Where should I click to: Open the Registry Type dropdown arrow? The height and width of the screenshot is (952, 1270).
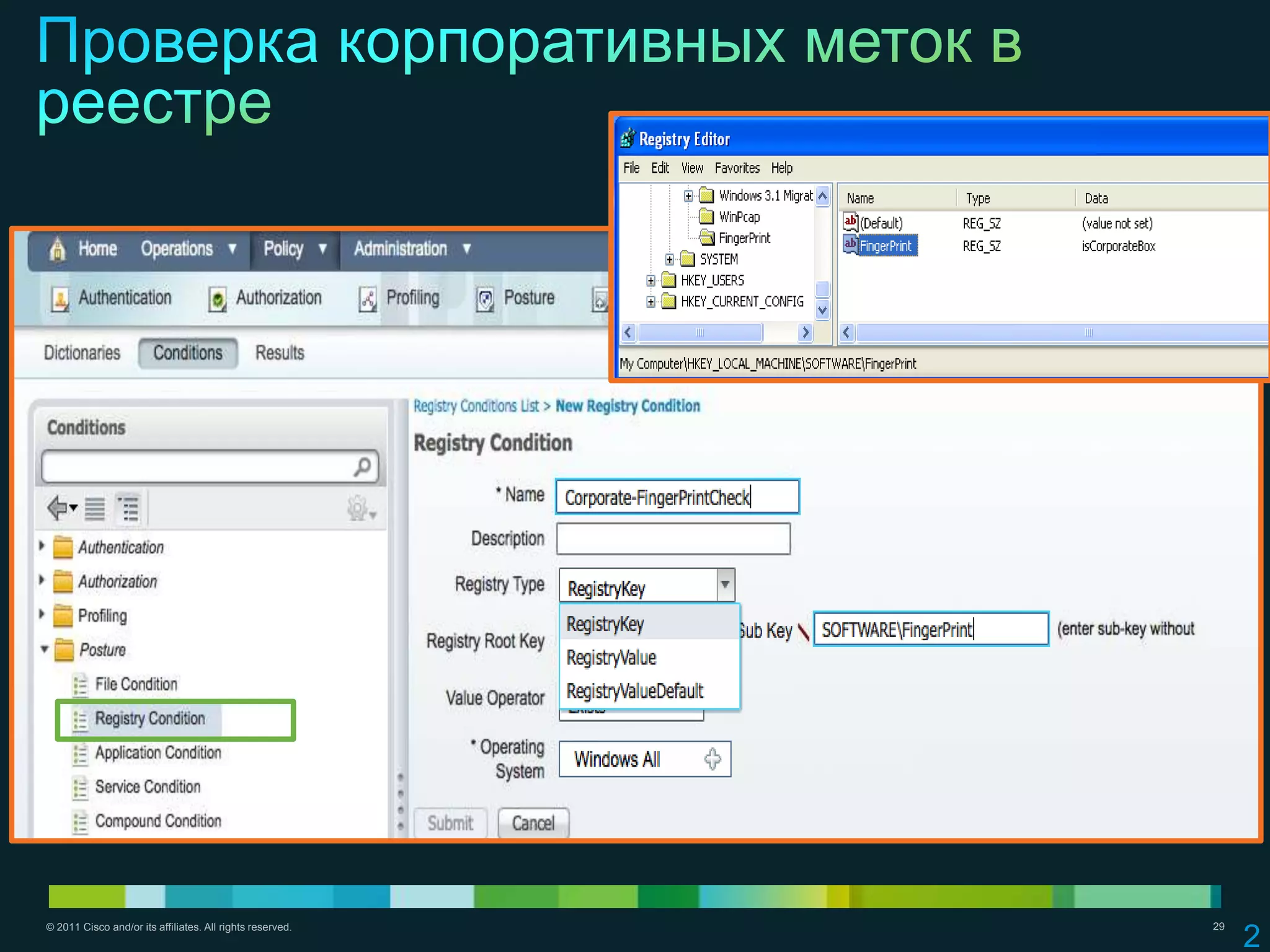click(x=725, y=584)
